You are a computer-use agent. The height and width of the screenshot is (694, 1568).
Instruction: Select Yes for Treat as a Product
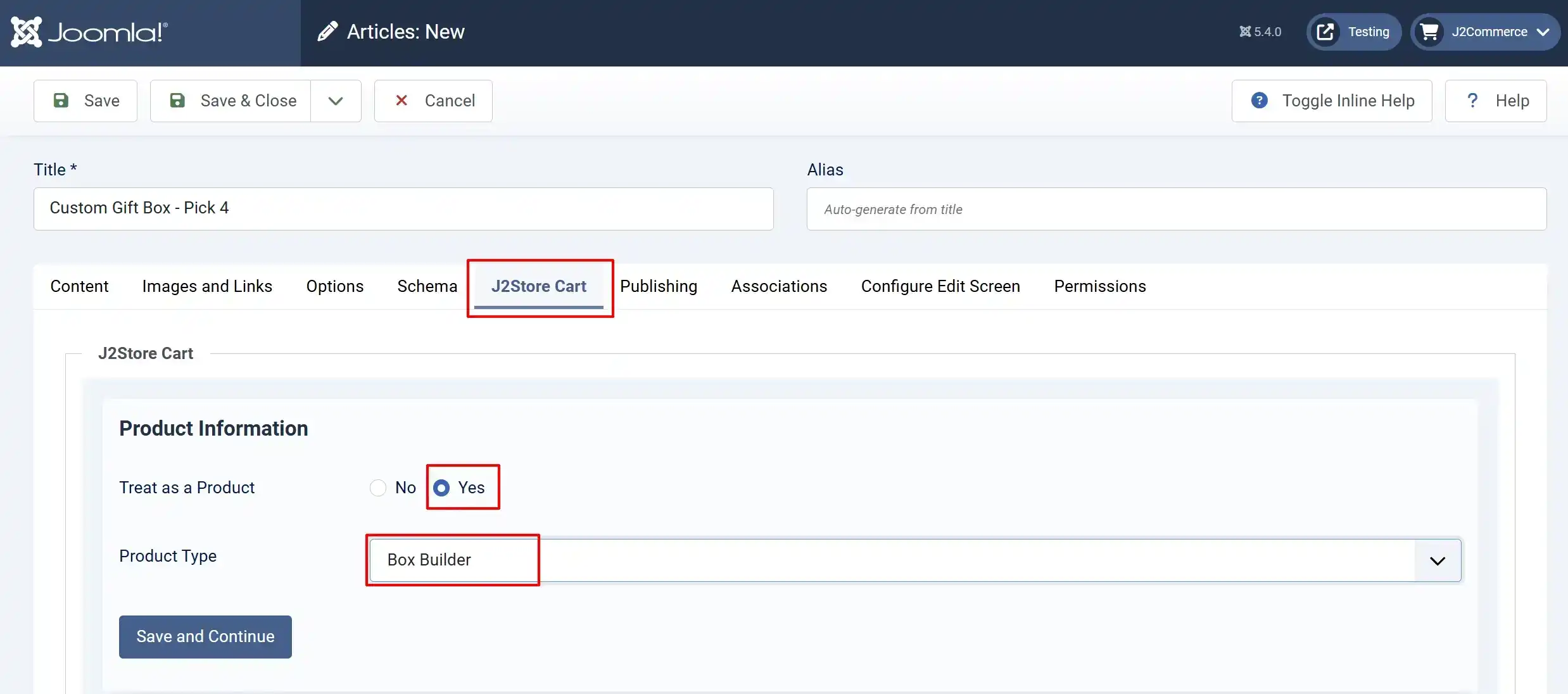(441, 488)
